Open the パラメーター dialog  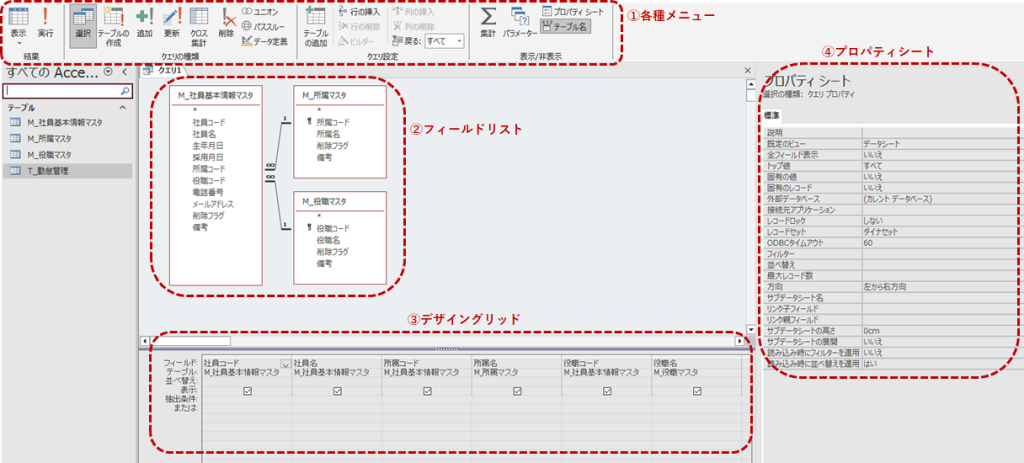point(520,22)
